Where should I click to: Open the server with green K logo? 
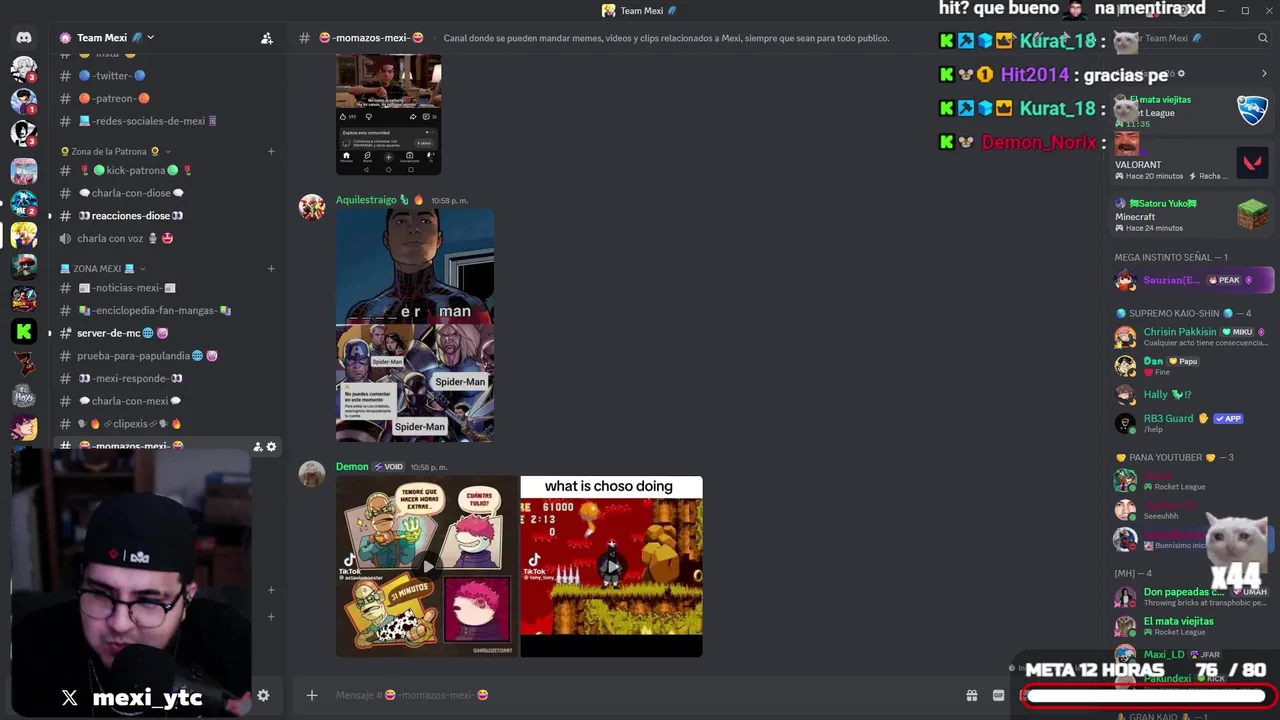pyautogui.click(x=24, y=331)
